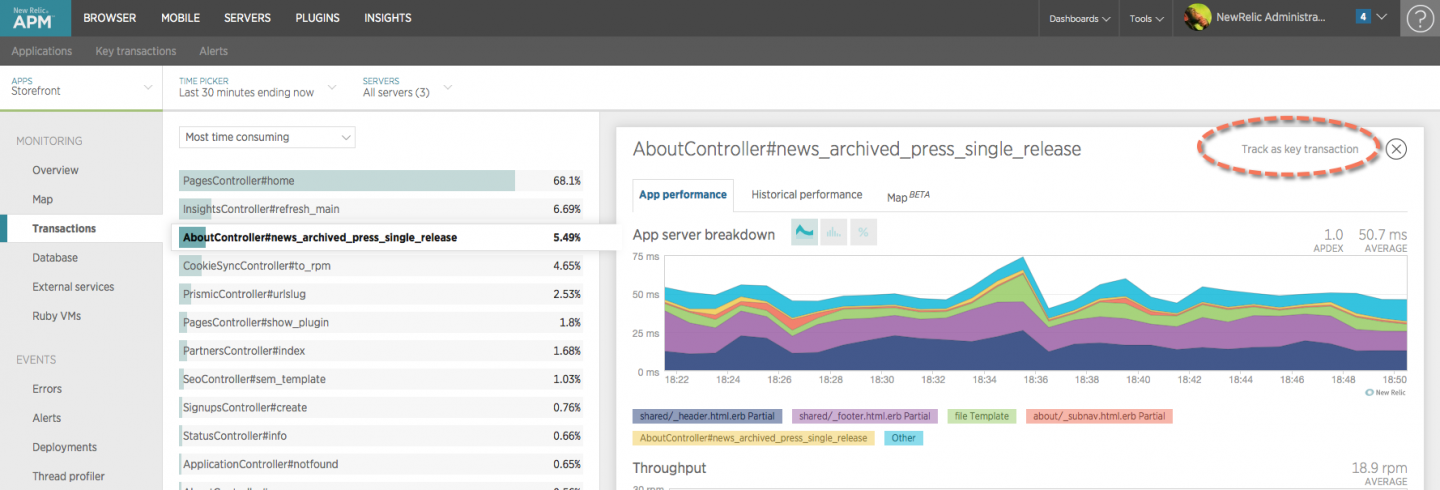This screenshot has height=490, width=1440.
Task: Open the Servers filter dropdown
Action: [x=406, y=87]
